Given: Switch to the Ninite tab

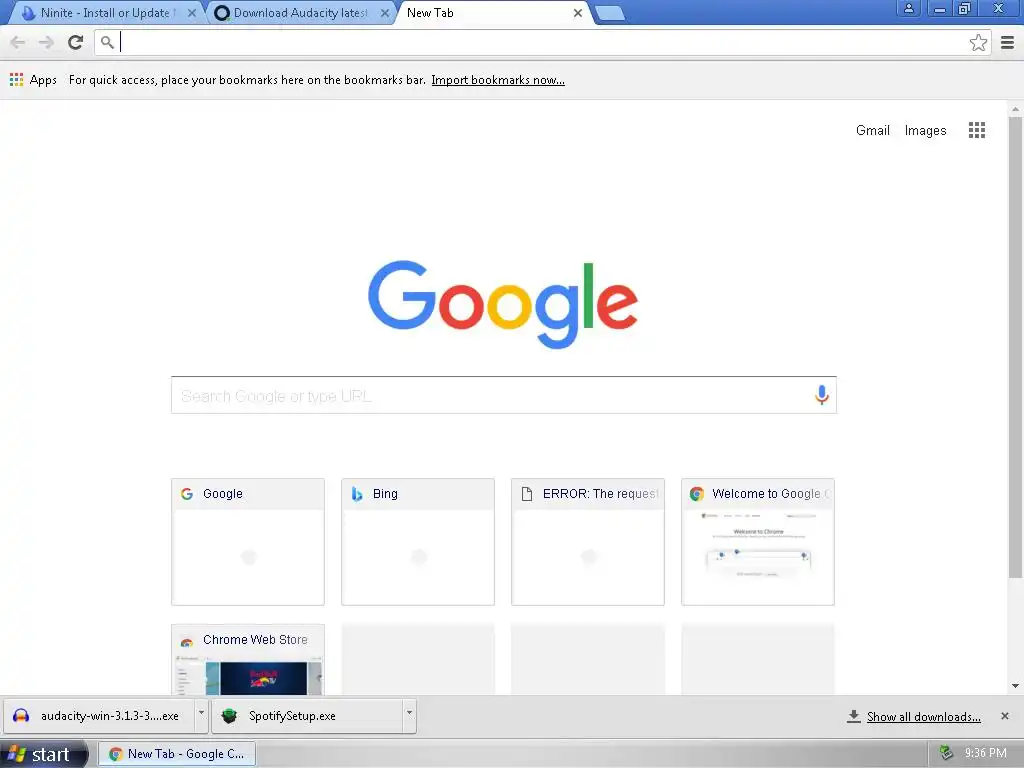Looking at the screenshot, I should tap(108, 13).
